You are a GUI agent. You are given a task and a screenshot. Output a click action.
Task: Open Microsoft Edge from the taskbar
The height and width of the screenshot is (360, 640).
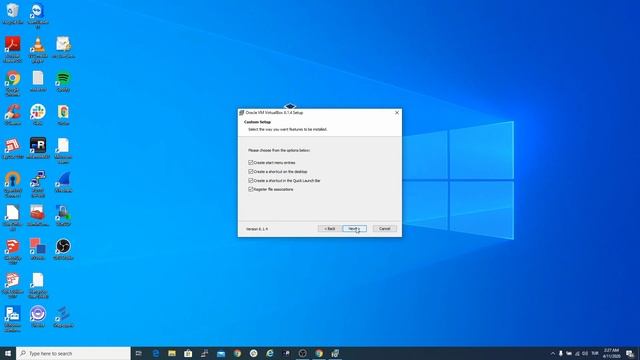(156, 353)
